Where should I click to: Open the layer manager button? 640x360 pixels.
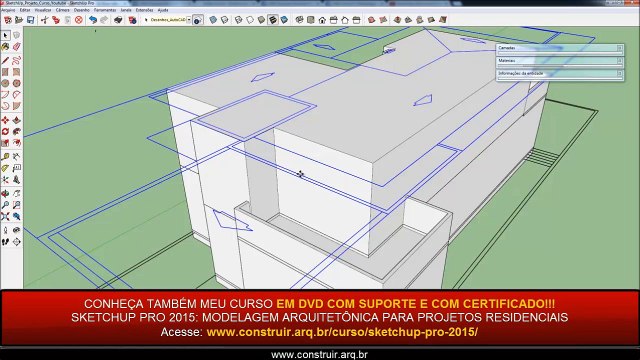pos(198,20)
